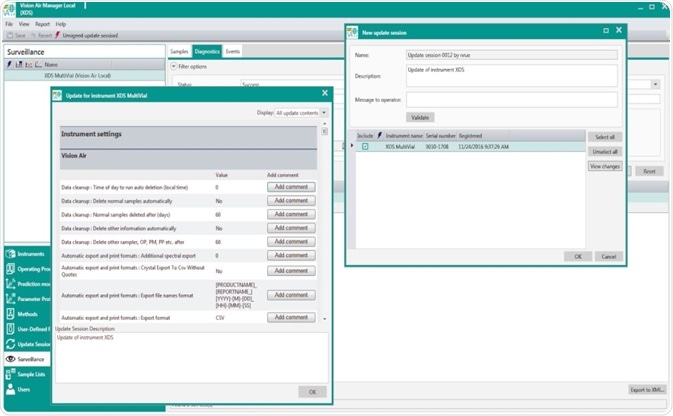The height and width of the screenshot is (416, 673).
Task: Click the View changes button
Action: pos(605,166)
